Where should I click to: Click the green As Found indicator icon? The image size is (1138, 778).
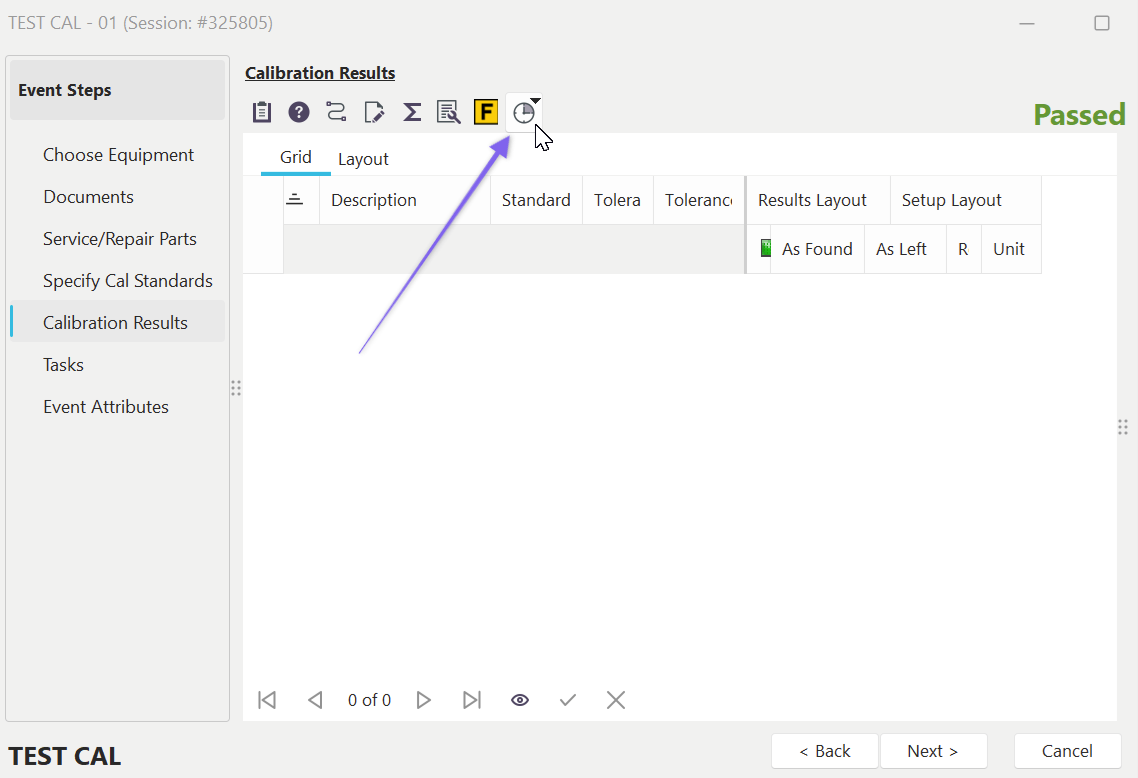[766, 249]
